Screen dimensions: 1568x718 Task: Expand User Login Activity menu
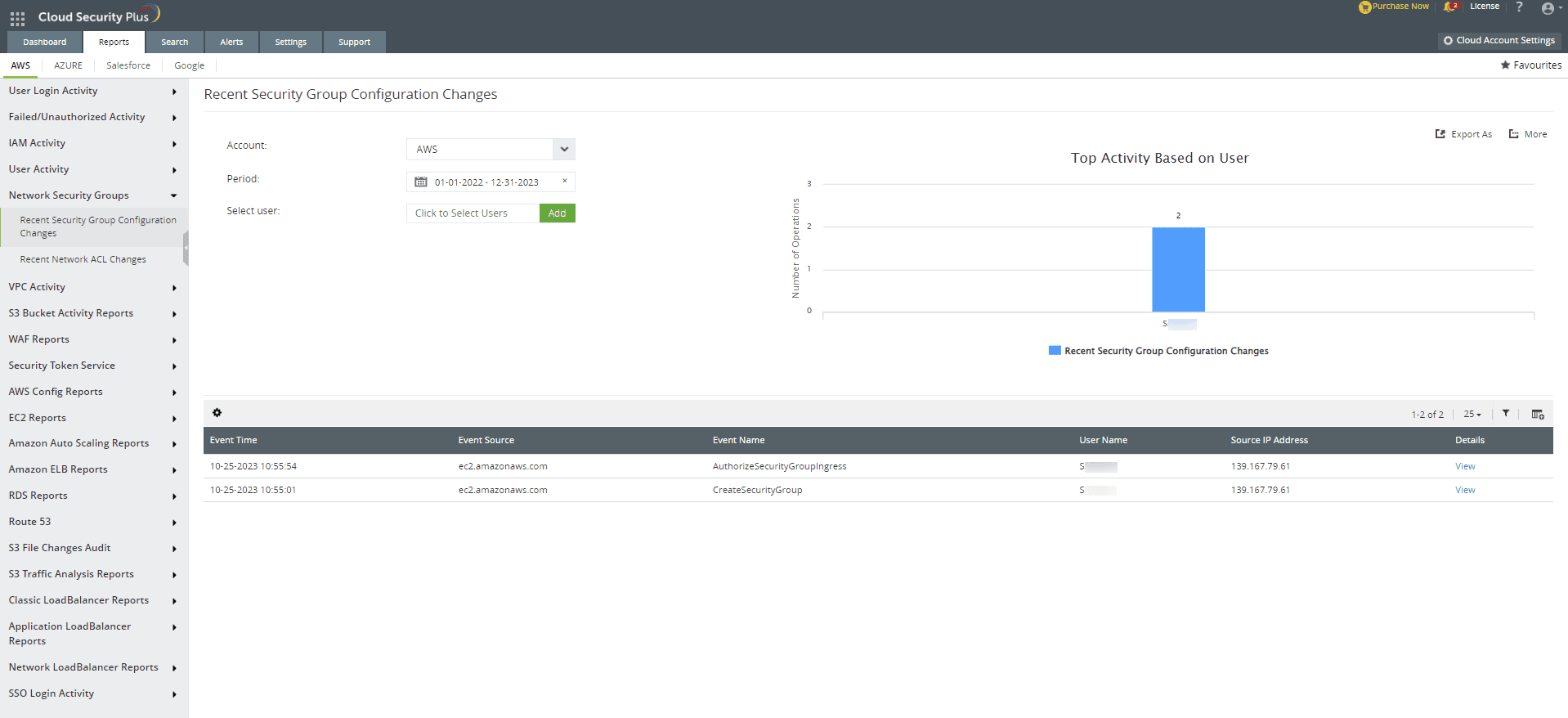click(93, 91)
